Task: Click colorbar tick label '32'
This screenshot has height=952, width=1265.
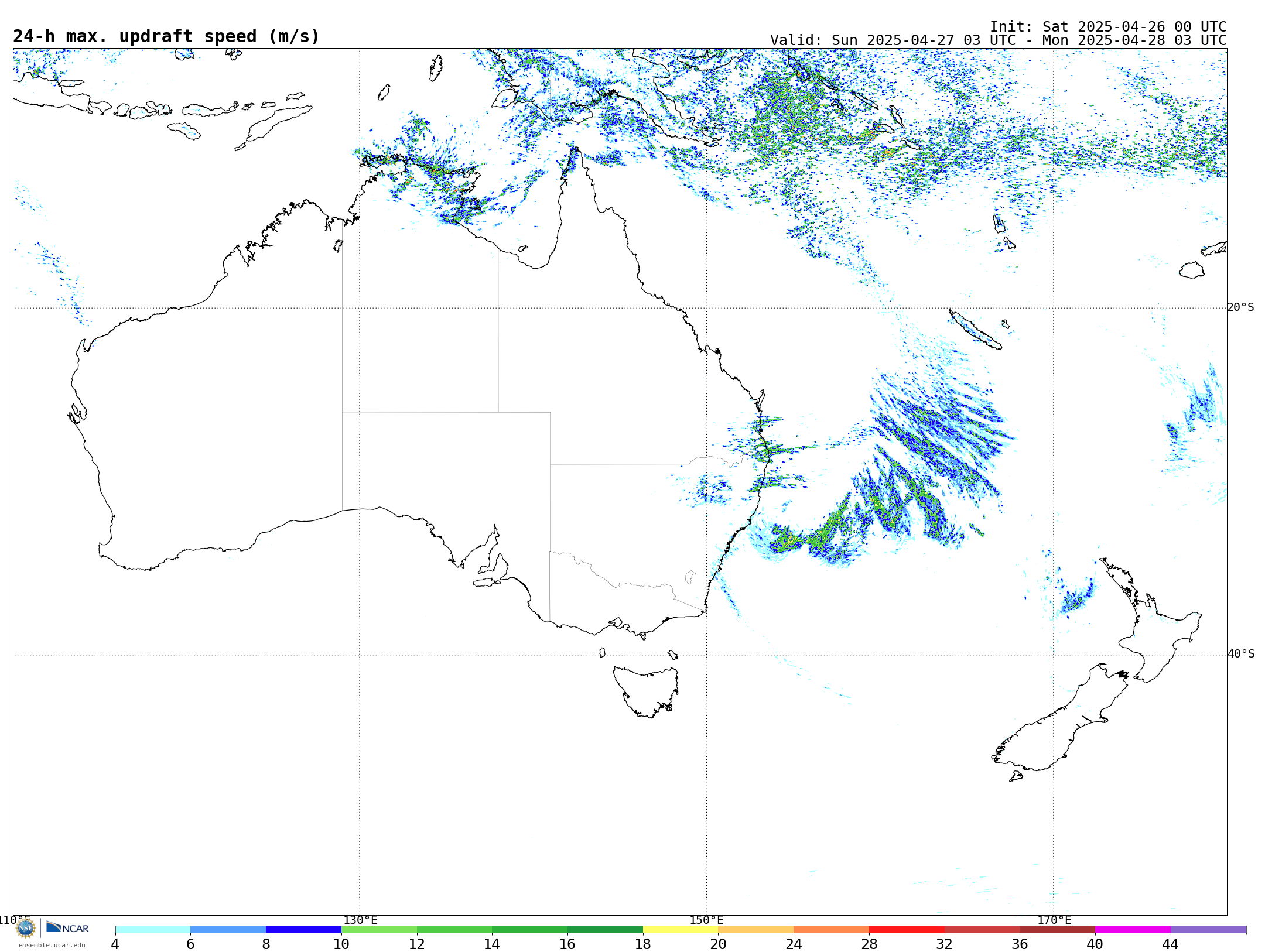Action: click(945, 944)
